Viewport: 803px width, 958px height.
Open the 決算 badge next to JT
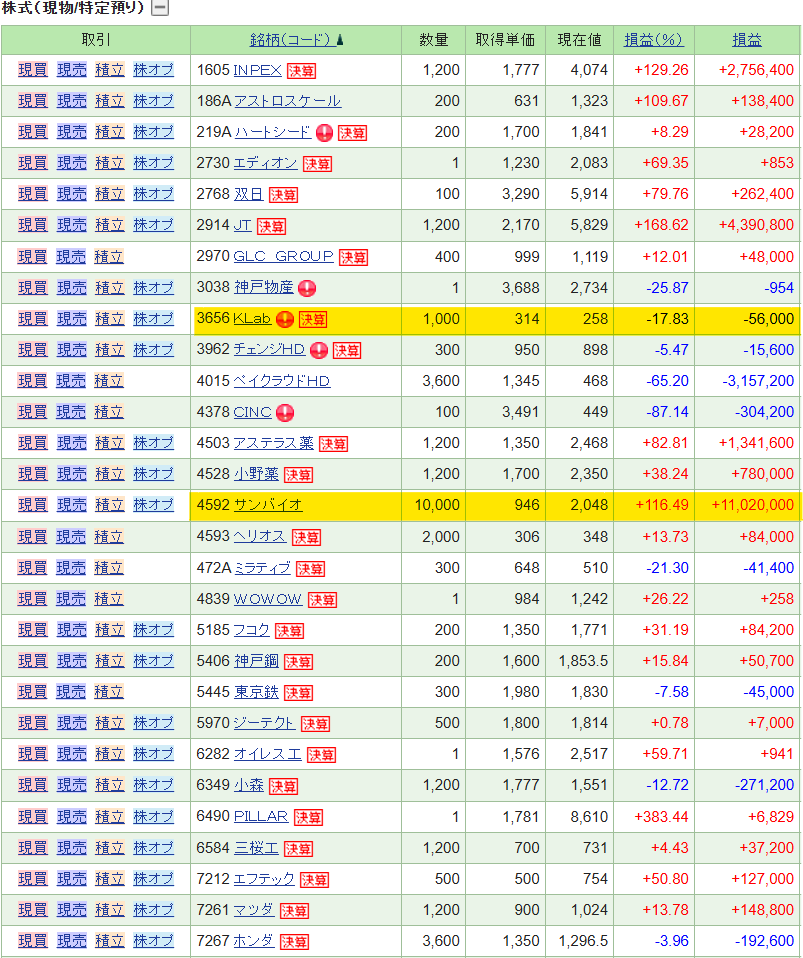tap(271, 226)
